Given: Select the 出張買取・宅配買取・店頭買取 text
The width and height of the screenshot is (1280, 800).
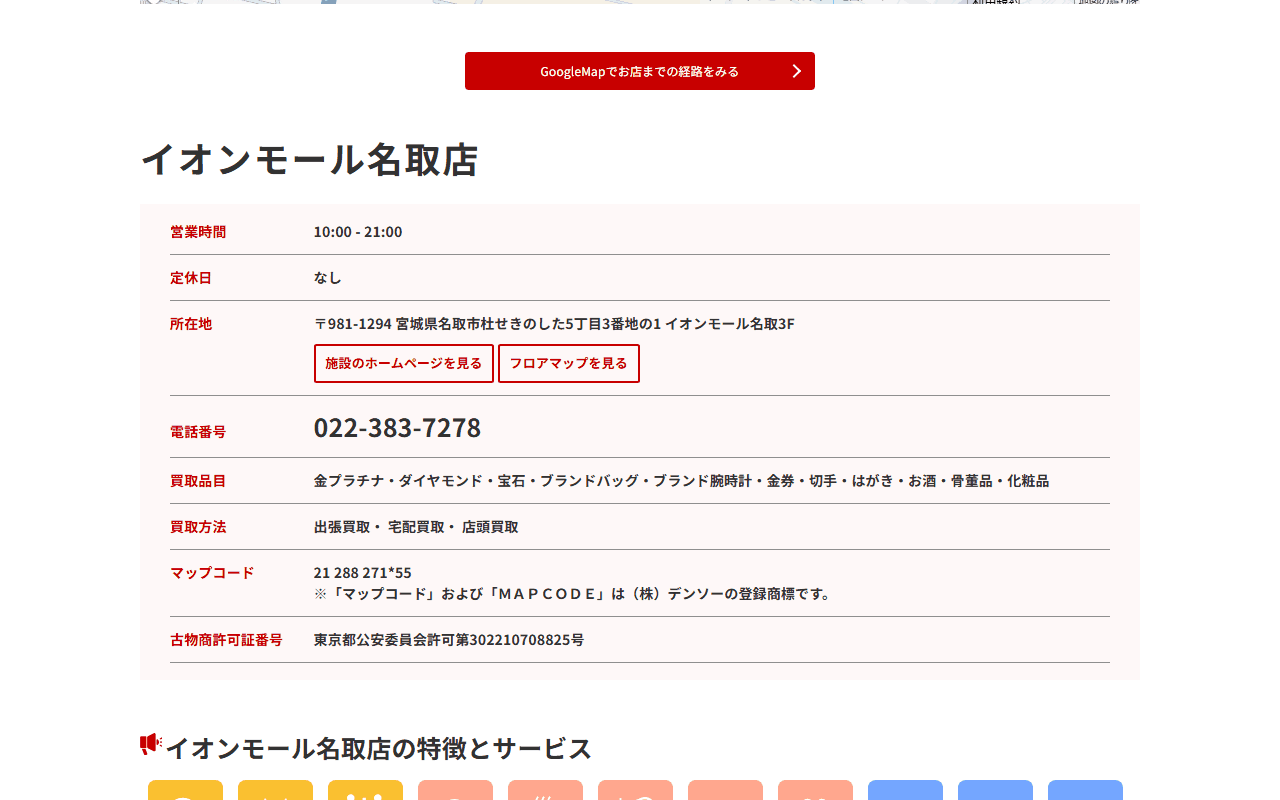Looking at the screenshot, I should point(416,527).
